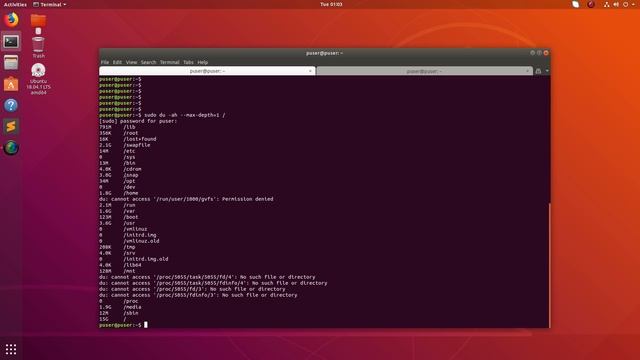This screenshot has height=360, width=640.
Task: Click the '/cdrom' output line
Action: click(120, 169)
